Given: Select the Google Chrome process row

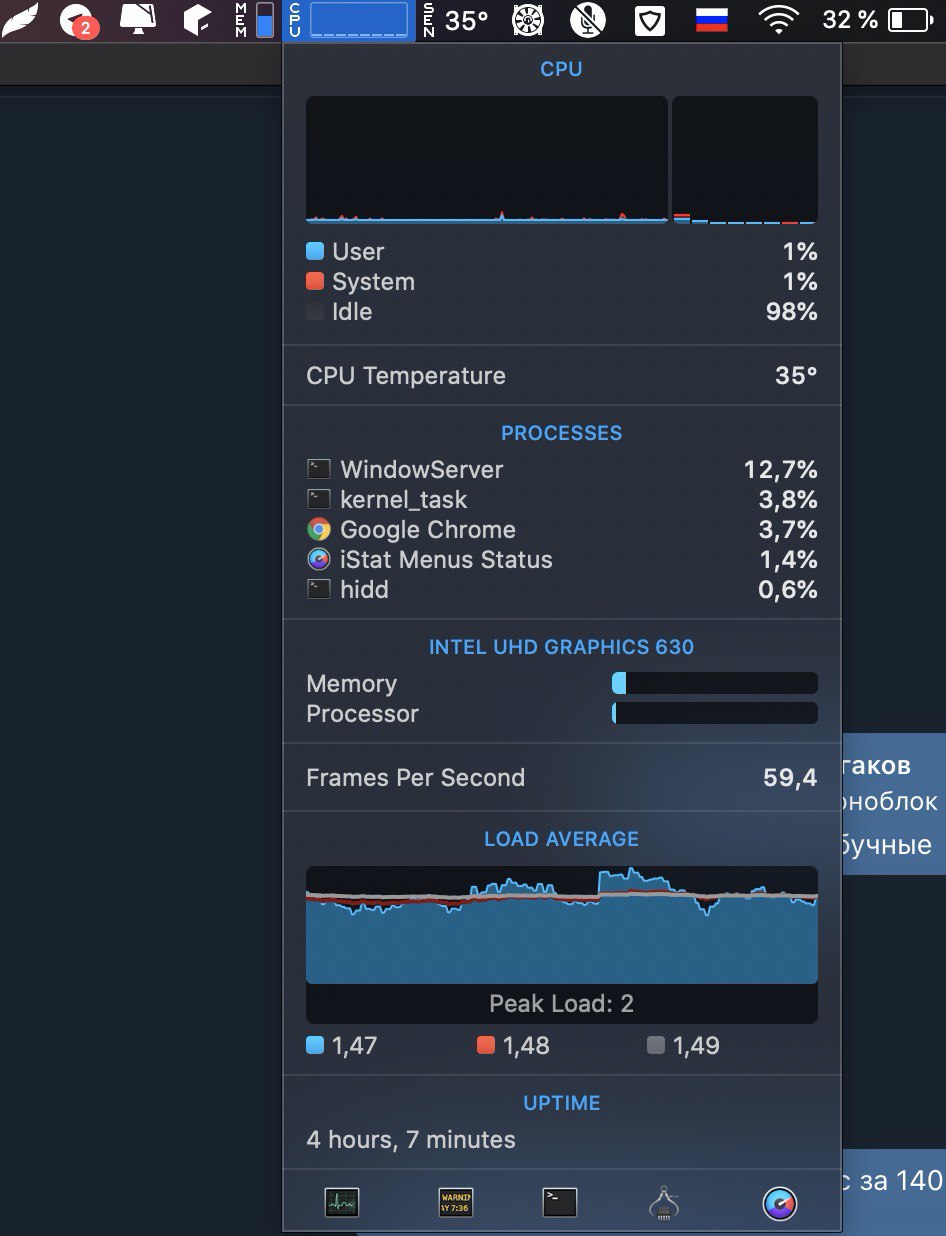Looking at the screenshot, I should tap(562, 529).
